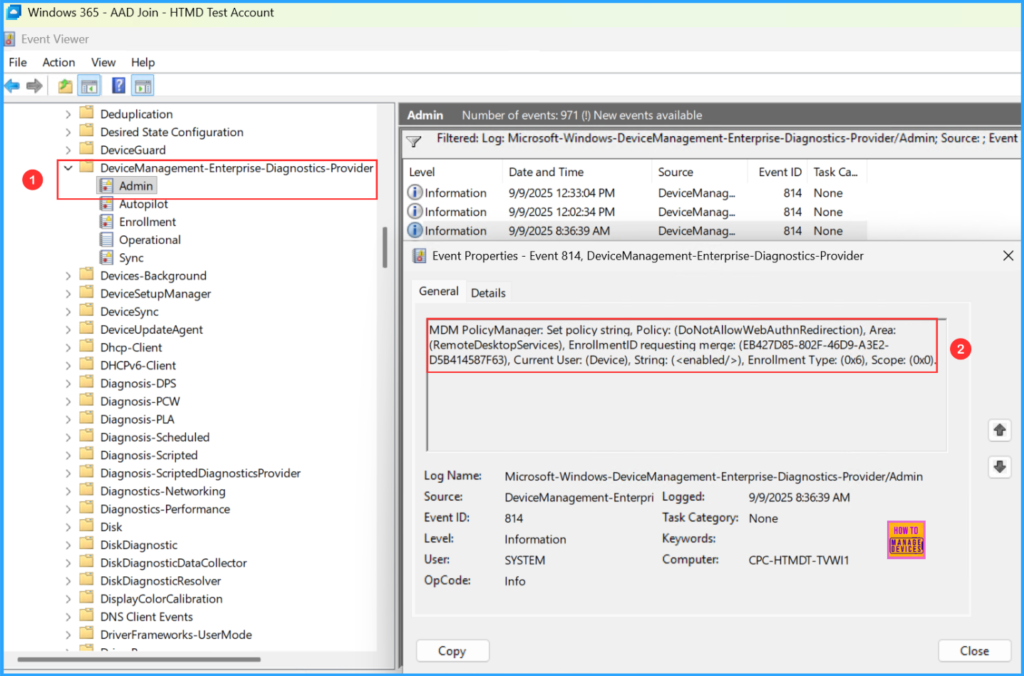Sort by Event ID column header

click(x=778, y=172)
